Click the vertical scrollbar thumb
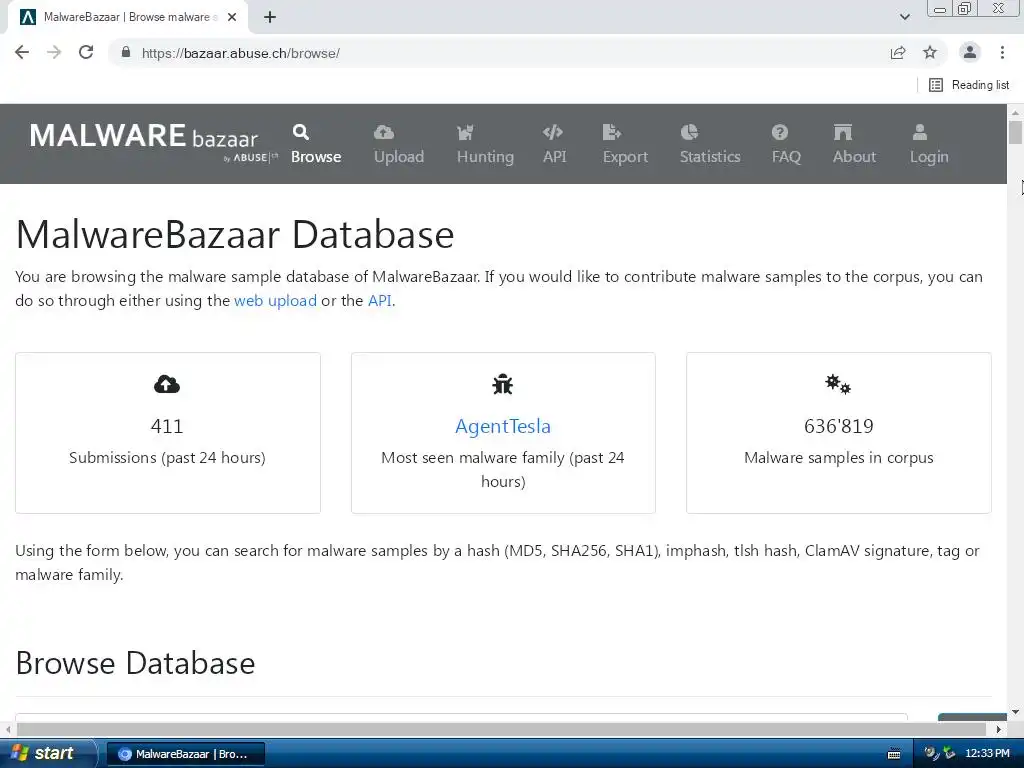Screen dimensions: 1024x768 pos(1015,132)
